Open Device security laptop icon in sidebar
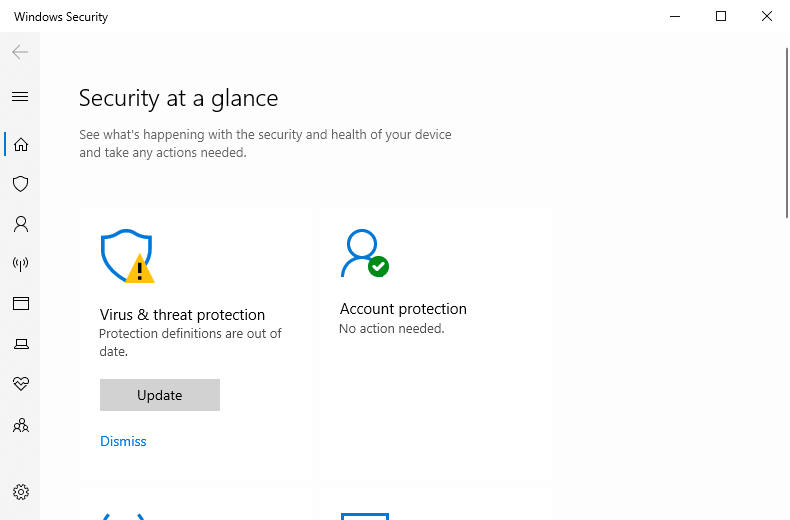The width and height of the screenshot is (790, 520). 21,344
